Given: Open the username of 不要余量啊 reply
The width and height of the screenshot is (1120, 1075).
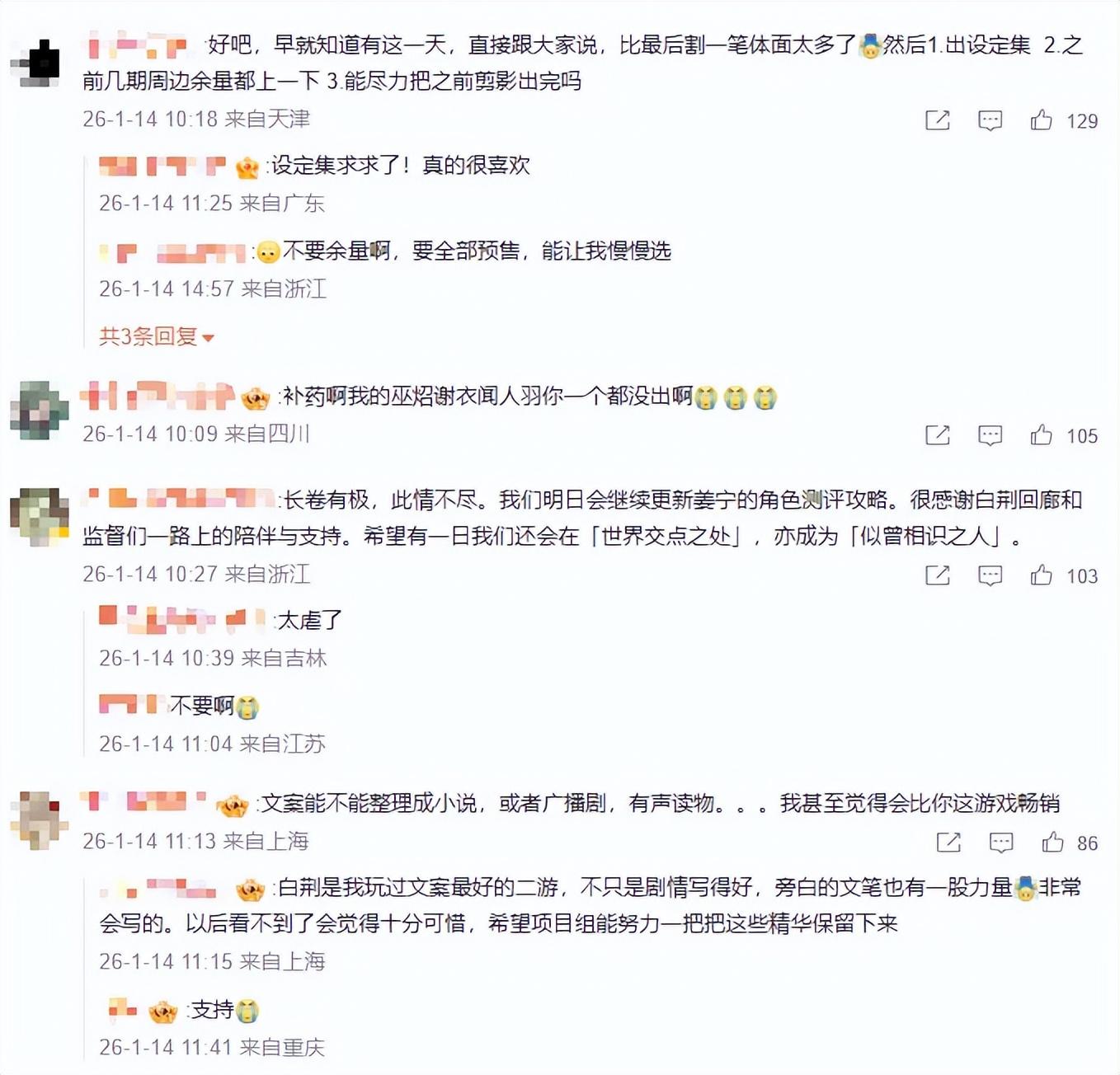Looking at the screenshot, I should 172,252.
